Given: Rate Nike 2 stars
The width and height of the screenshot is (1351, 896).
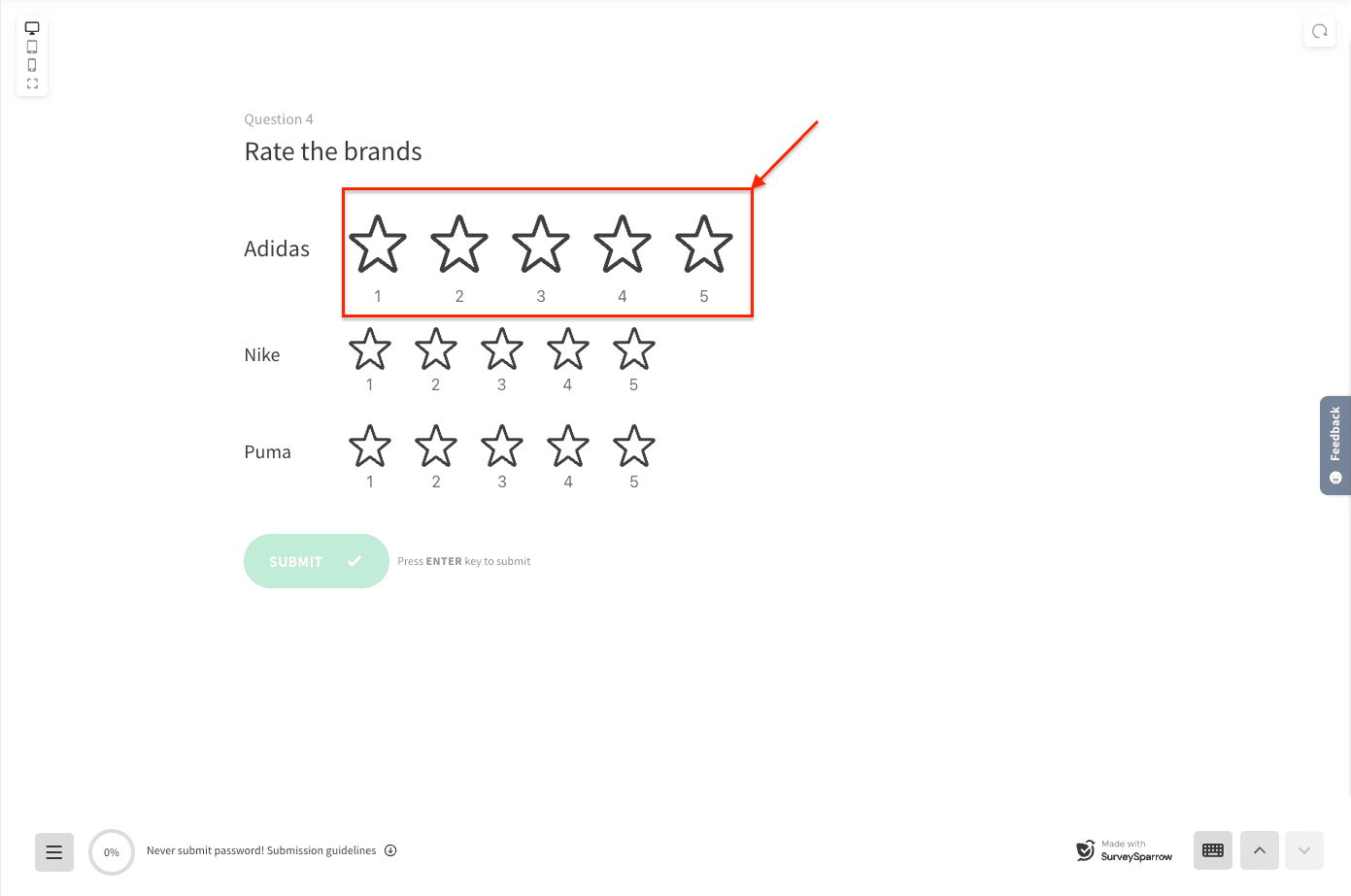Looking at the screenshot, I should pos(436,349).
